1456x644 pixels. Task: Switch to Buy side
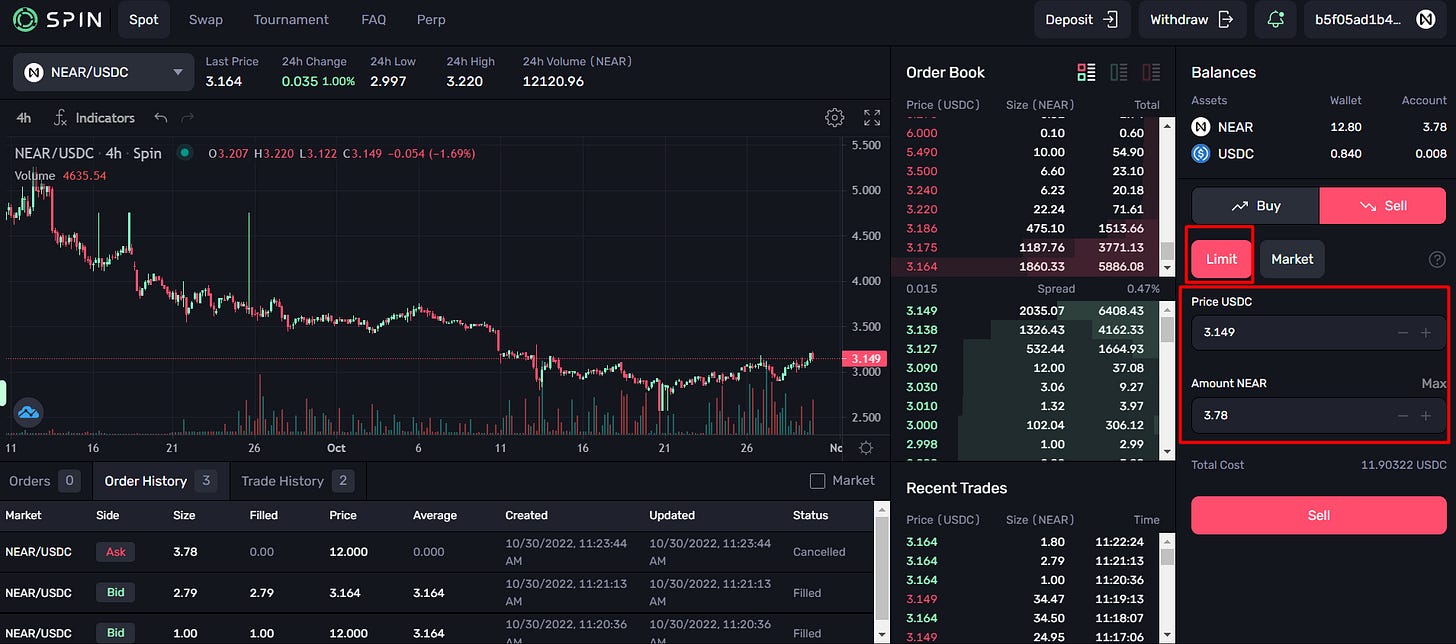pyautogui.click(x=1255, y=205)
